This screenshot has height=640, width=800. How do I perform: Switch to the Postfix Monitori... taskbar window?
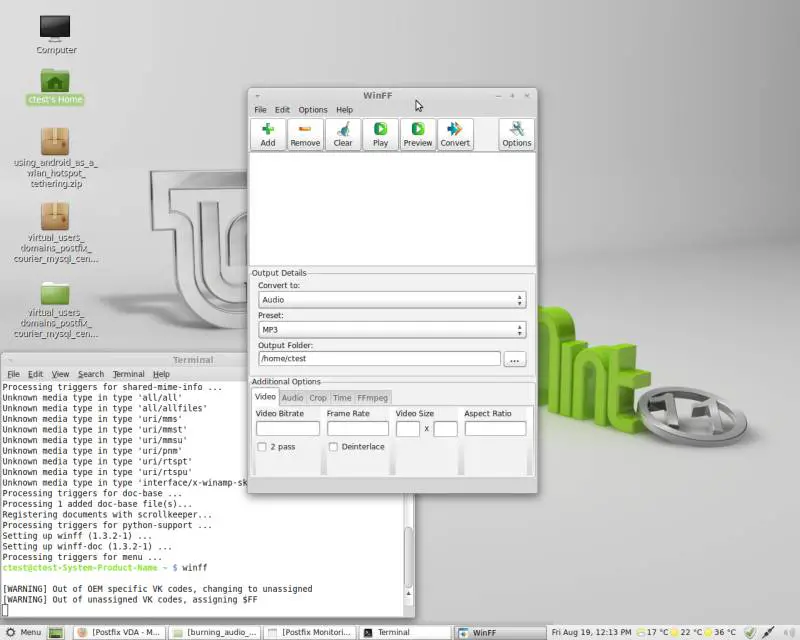[x=310, y=632]
